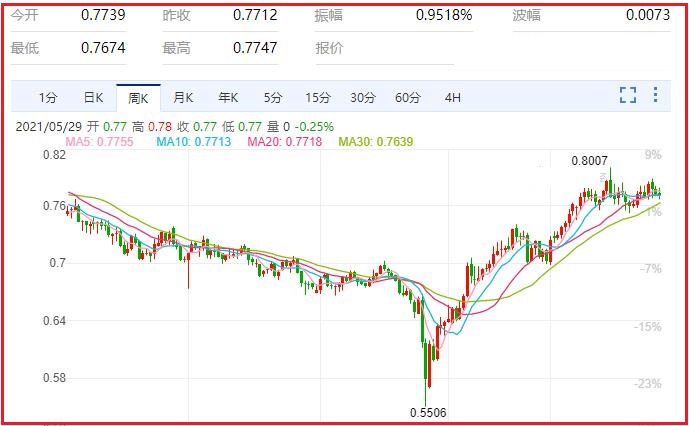Screen dimensions: 689x426
Task: Select the 30分 interval tab
Action: pyautogui.click(x=363, y=98)
